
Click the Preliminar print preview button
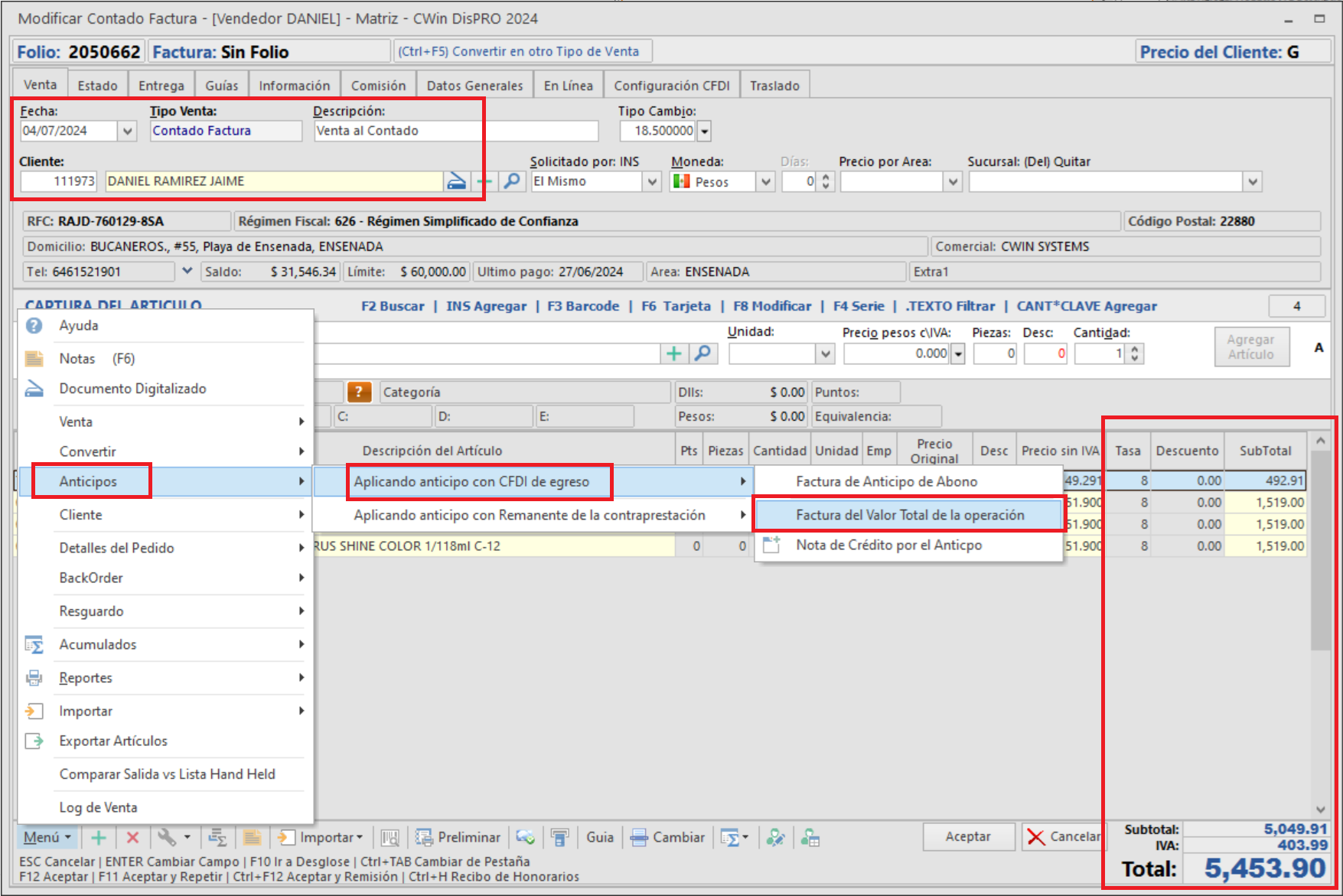458,837
